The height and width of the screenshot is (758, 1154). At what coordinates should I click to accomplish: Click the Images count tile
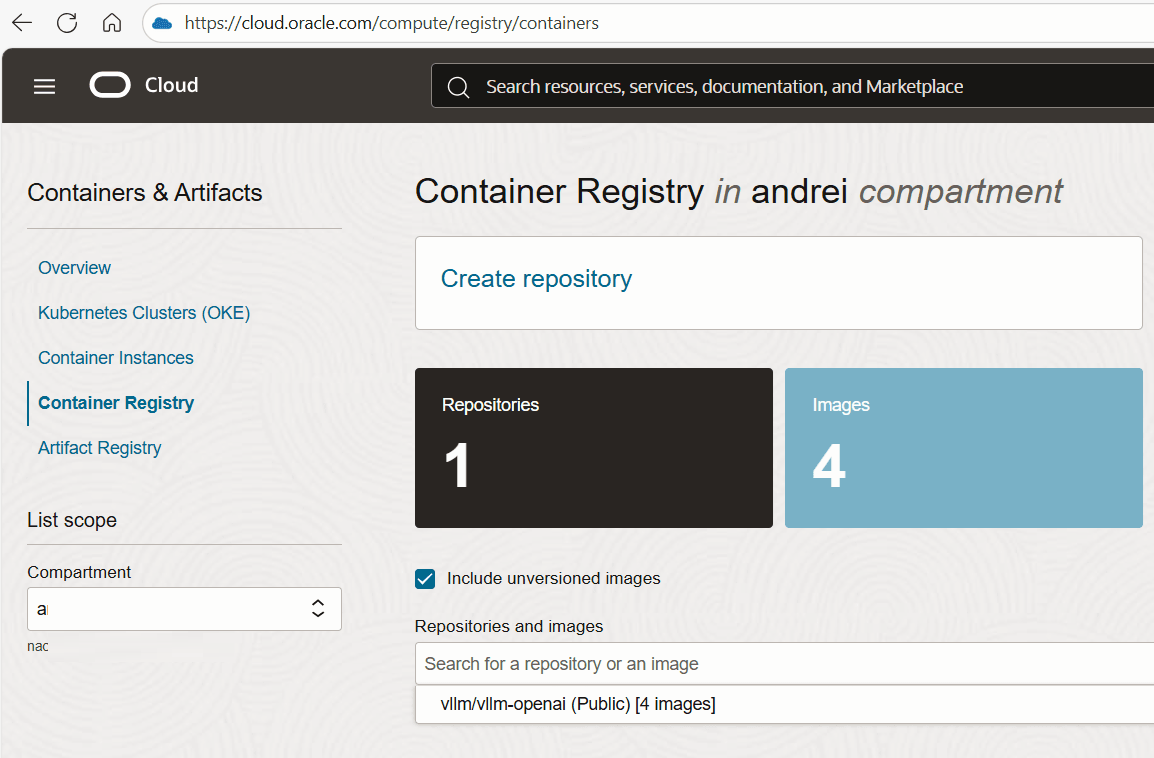tap(963, 447)
